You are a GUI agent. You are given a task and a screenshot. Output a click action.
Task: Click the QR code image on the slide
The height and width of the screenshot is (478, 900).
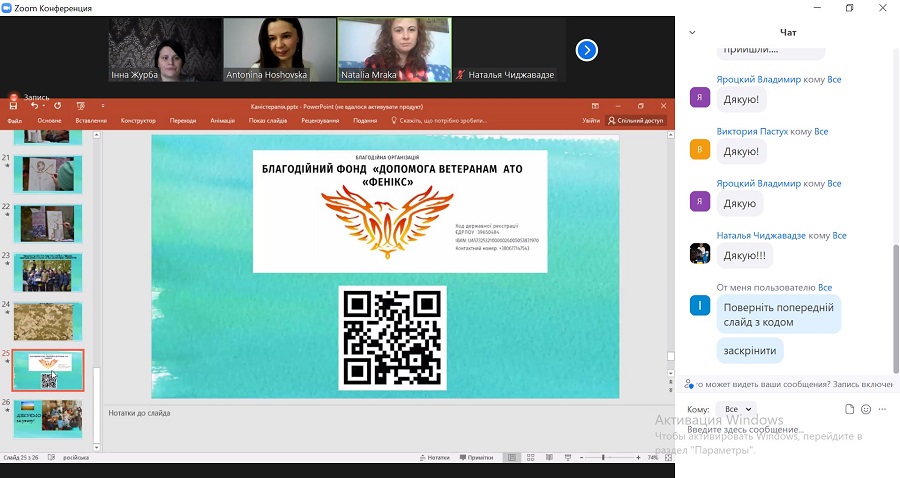tap(393, 338)
